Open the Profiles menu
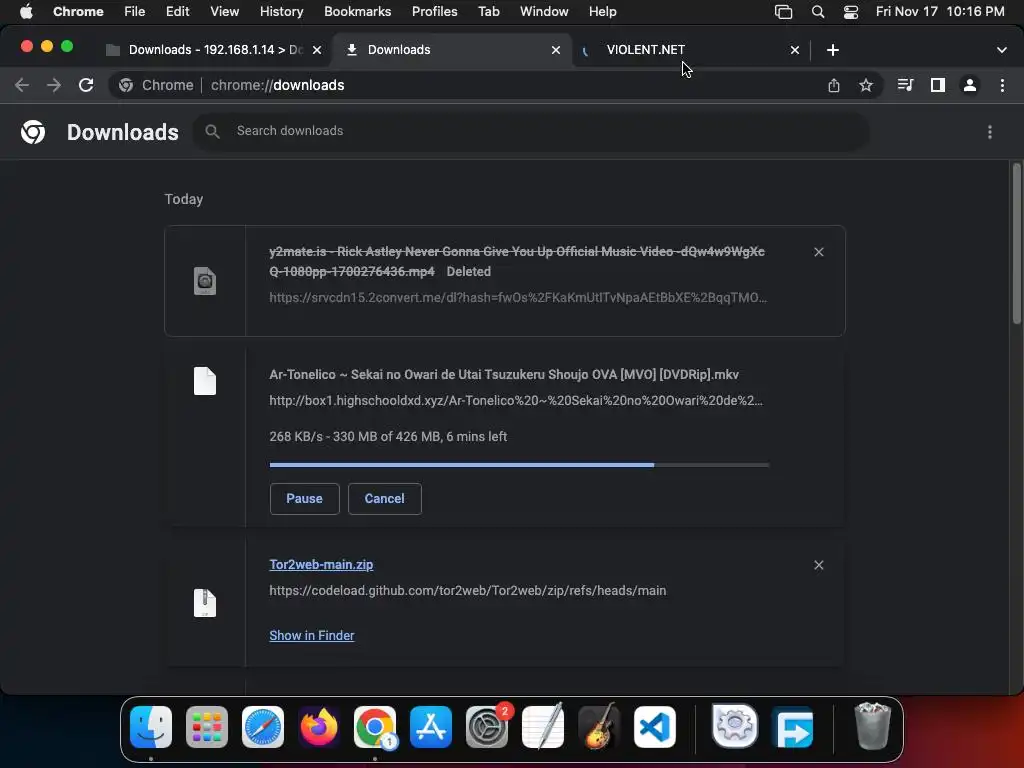This screenshot has width=1024, height=768. tap(434, 11)
